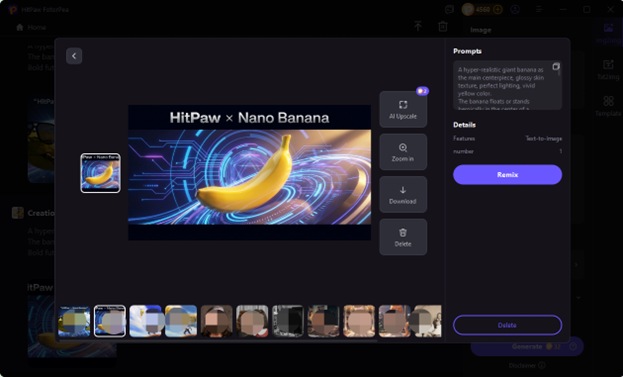Open the Img2Img tab in the right sidebar
The width and height of the screenshot is (623, 377).
pyautogui.click(x=608, y=33)
